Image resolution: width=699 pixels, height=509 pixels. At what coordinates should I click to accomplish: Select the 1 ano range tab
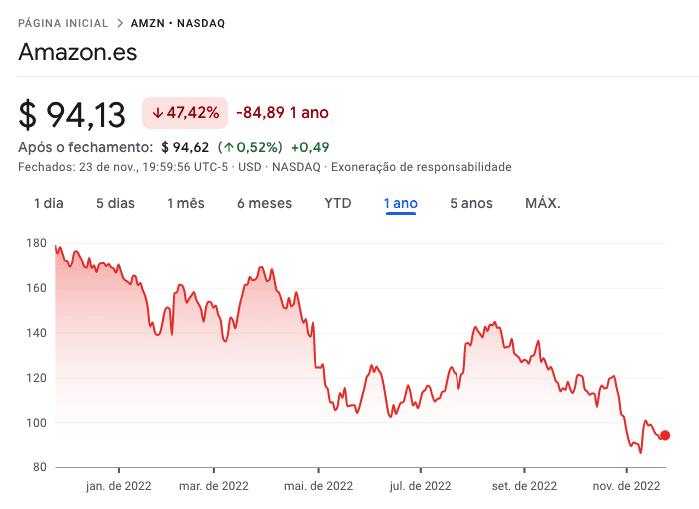(401, 204)
